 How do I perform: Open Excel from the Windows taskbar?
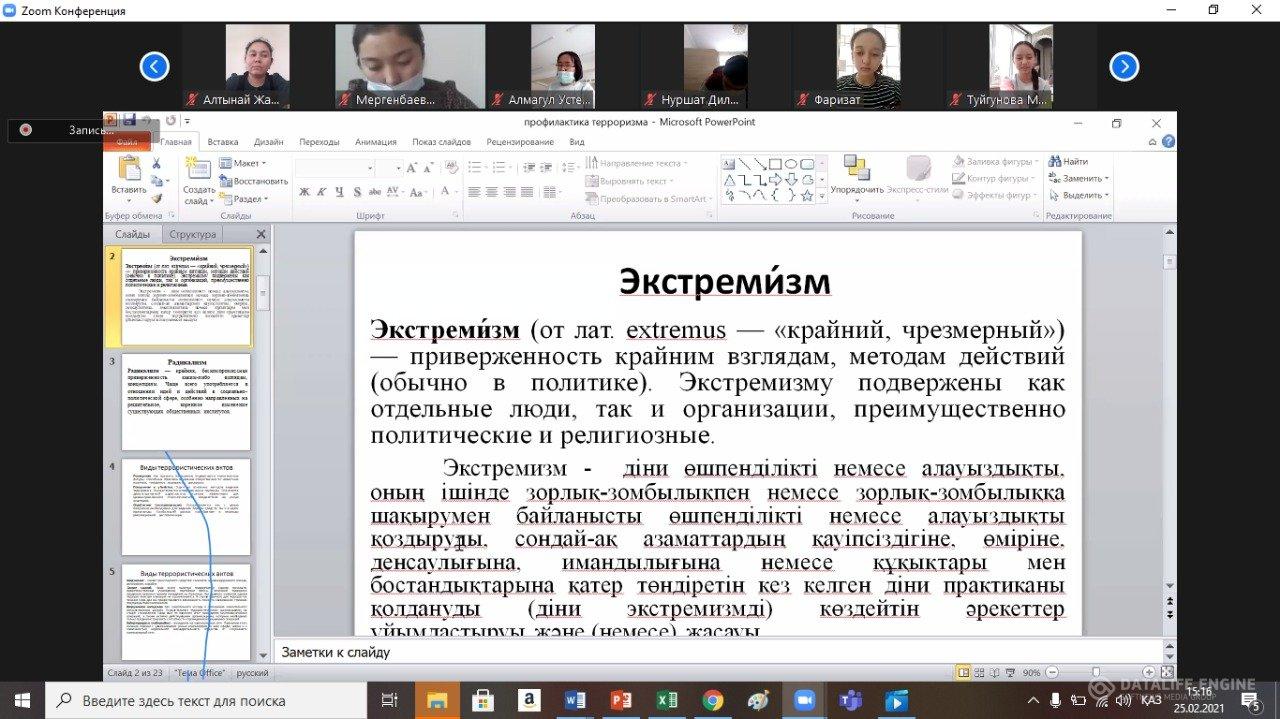click(x=666, y=700)
